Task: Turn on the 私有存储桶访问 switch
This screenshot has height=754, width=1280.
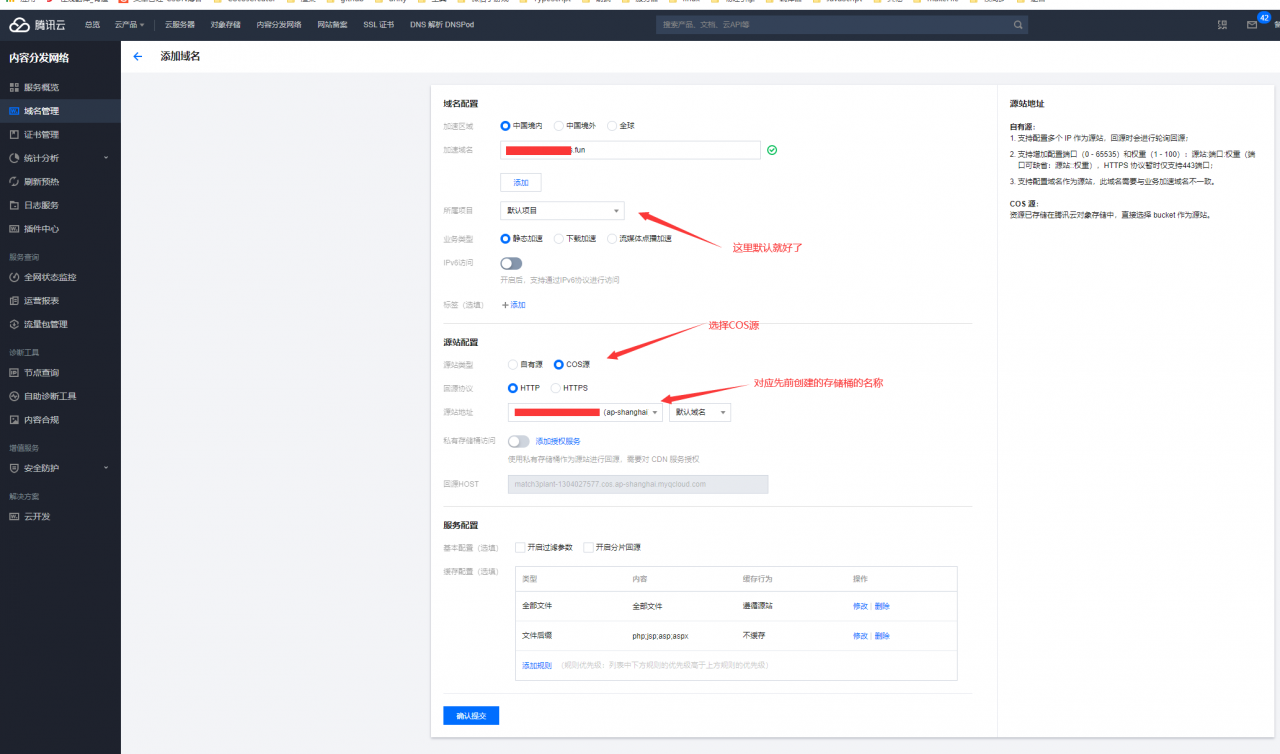Action: click(x=518, y=441)
